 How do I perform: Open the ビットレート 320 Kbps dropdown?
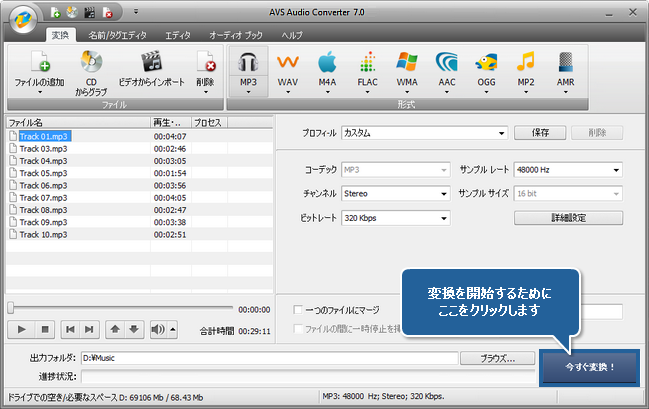point(395,217)
